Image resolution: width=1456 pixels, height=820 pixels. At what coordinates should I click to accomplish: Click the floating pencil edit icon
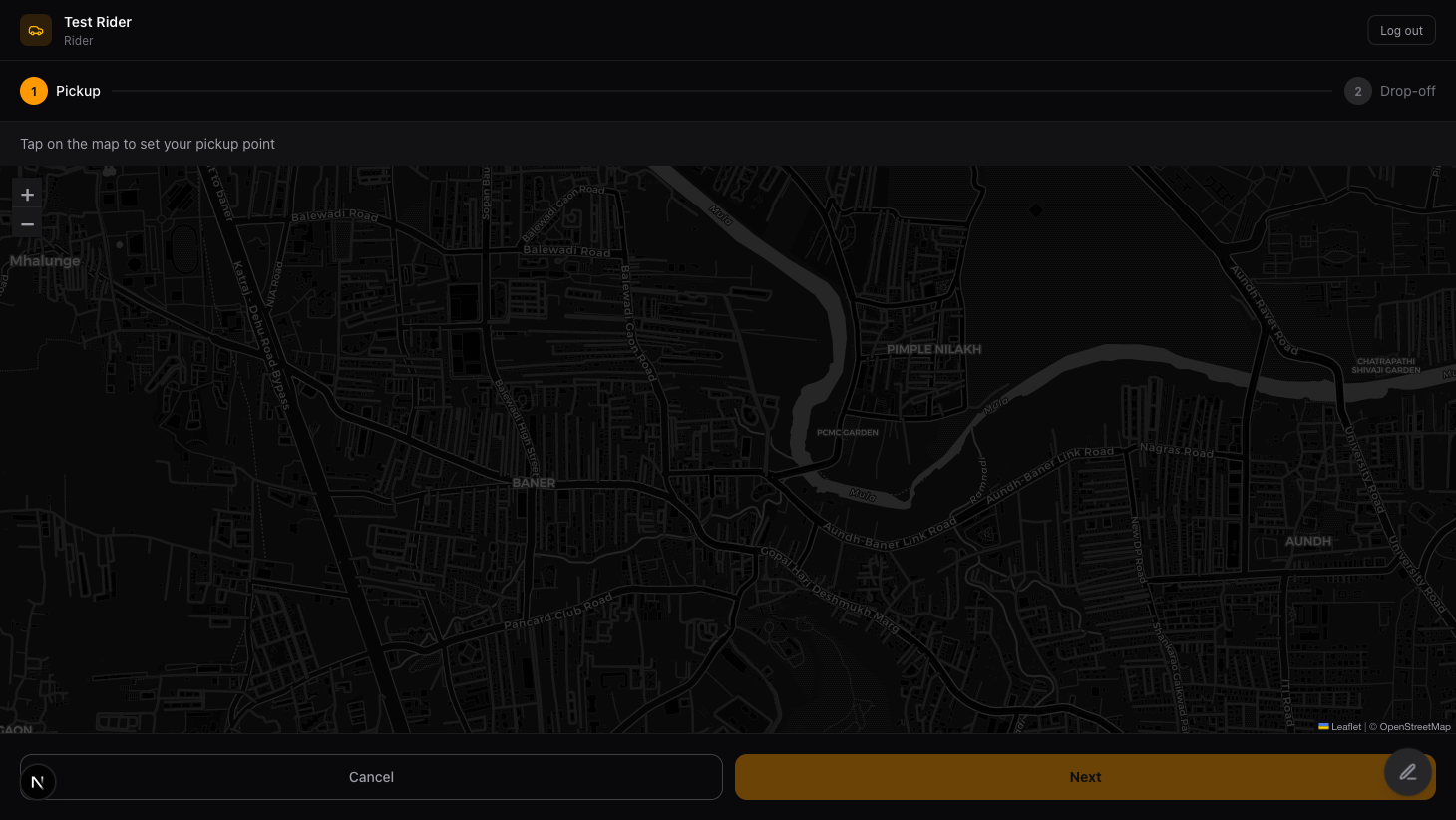click(x=1407, y=772)
